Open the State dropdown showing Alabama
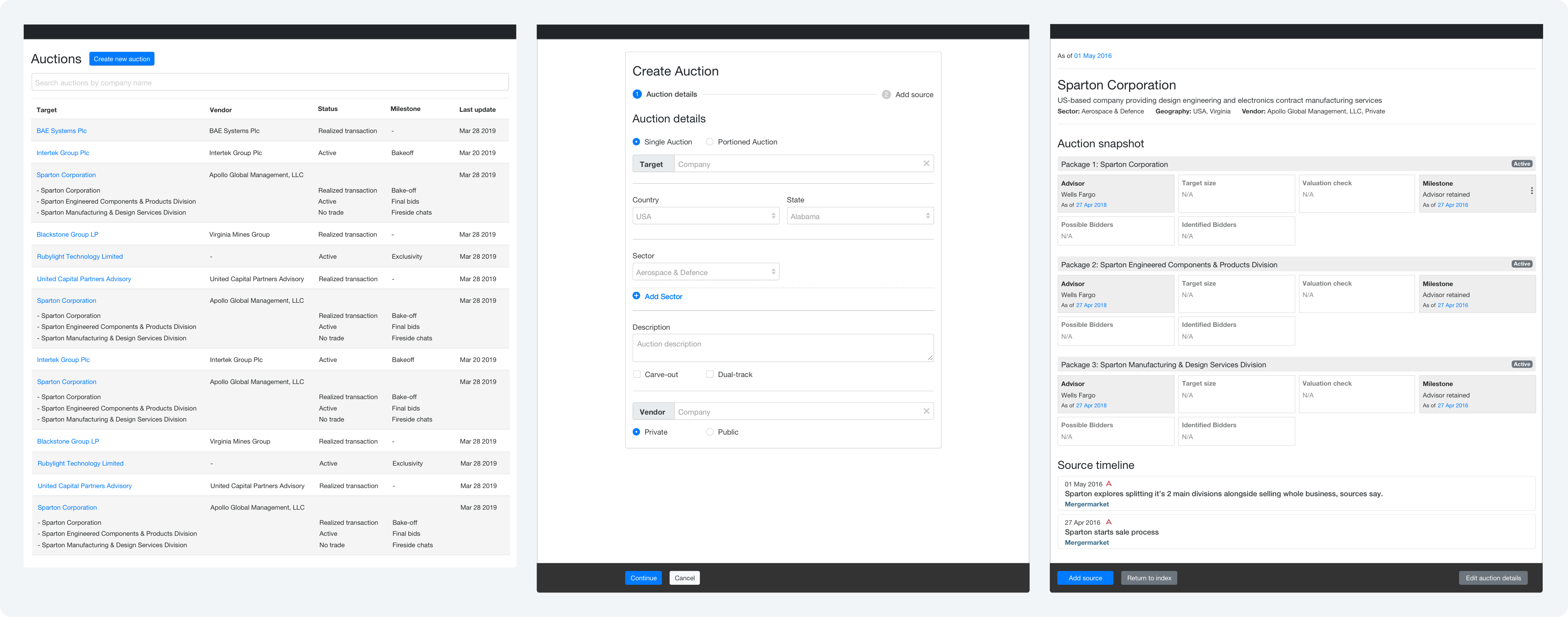The height and width of the screenshot is (617, 1568). 860,215
